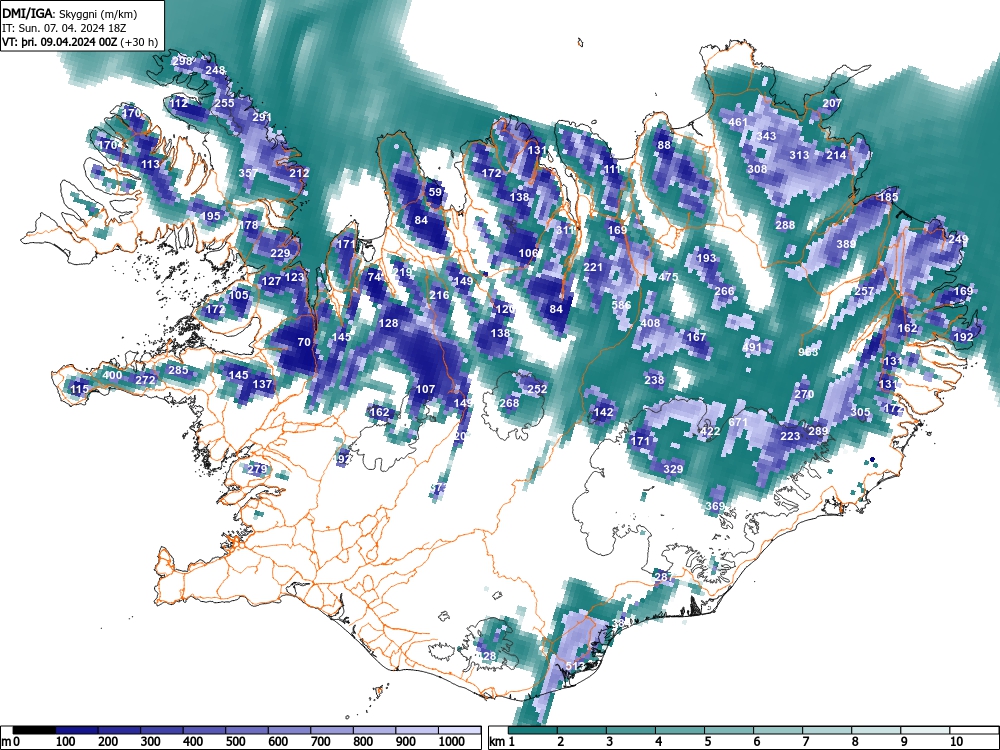Click the map value 195
Viewport: 1000px width, 750px height.
210,216
